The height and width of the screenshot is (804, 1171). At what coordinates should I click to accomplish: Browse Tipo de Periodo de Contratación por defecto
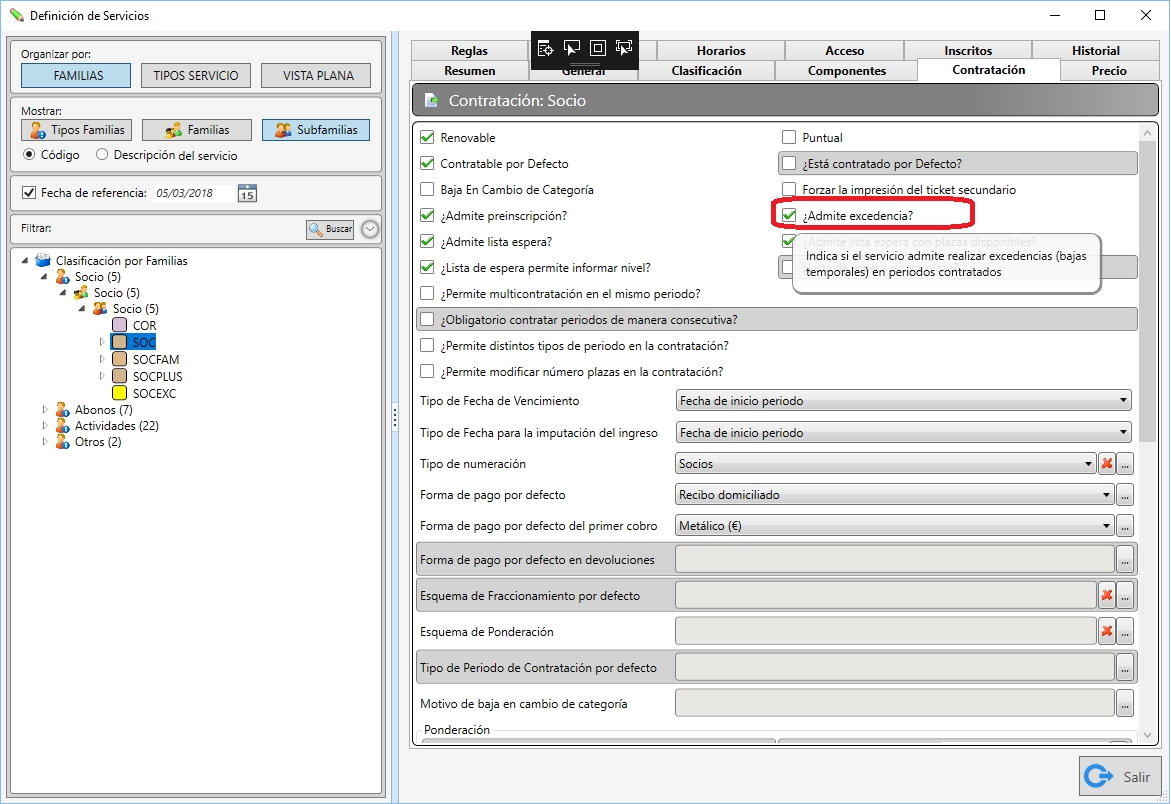click(1125, 667)
